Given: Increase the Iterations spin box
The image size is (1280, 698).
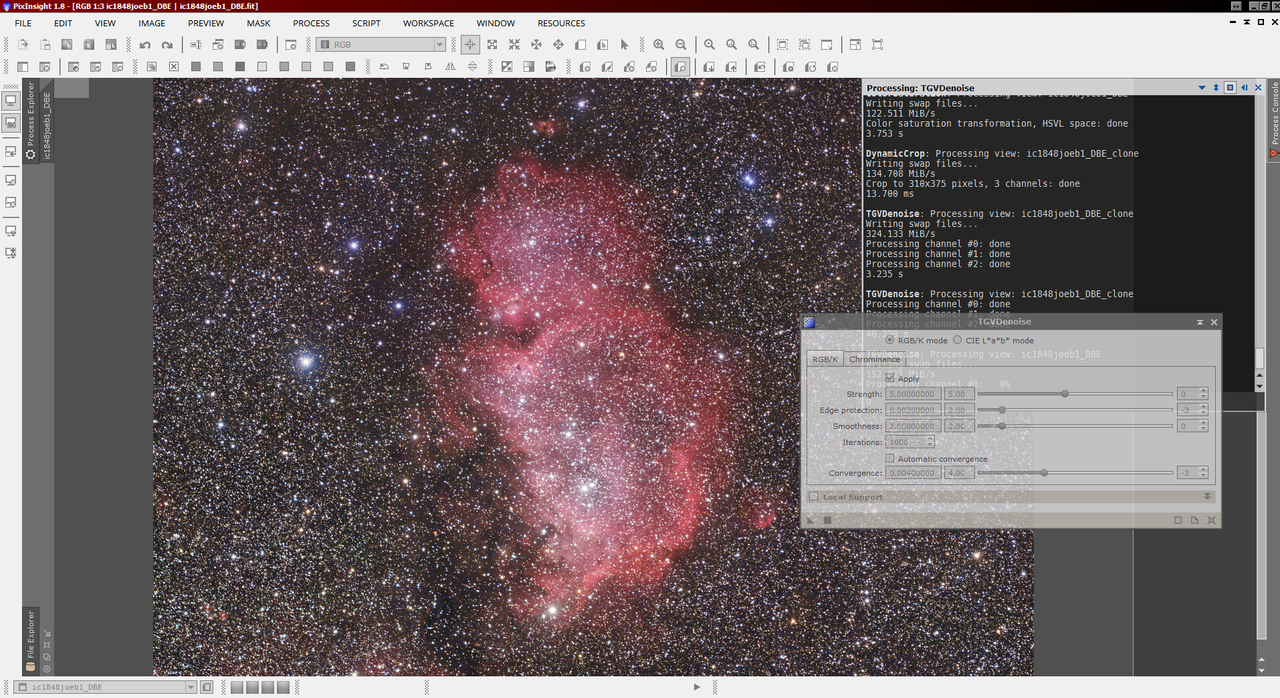Looking at the screenshot, I should [x=930, y=438].
